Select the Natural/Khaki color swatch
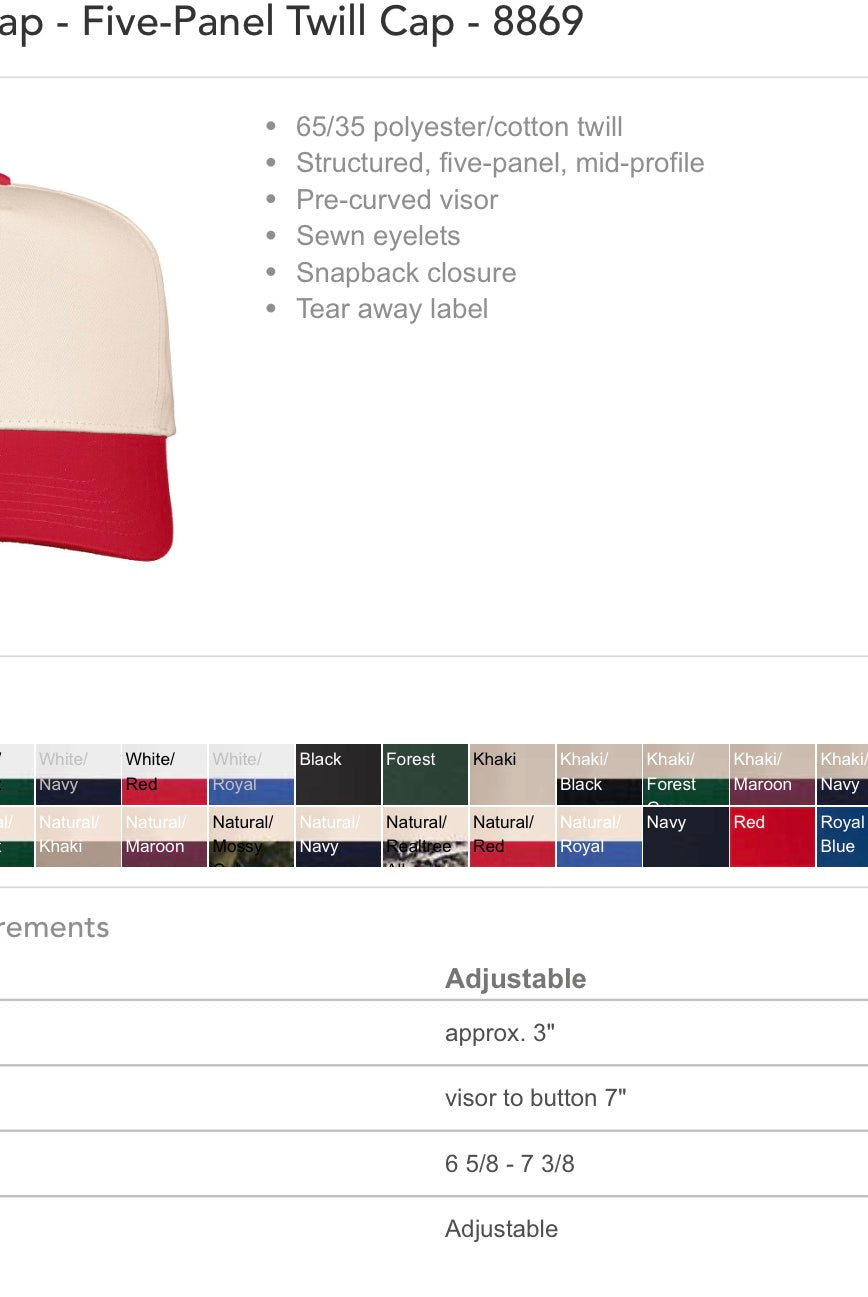The width and height of the screenshot is (868, 1297). pyautogui.click(x=77, y=836)
